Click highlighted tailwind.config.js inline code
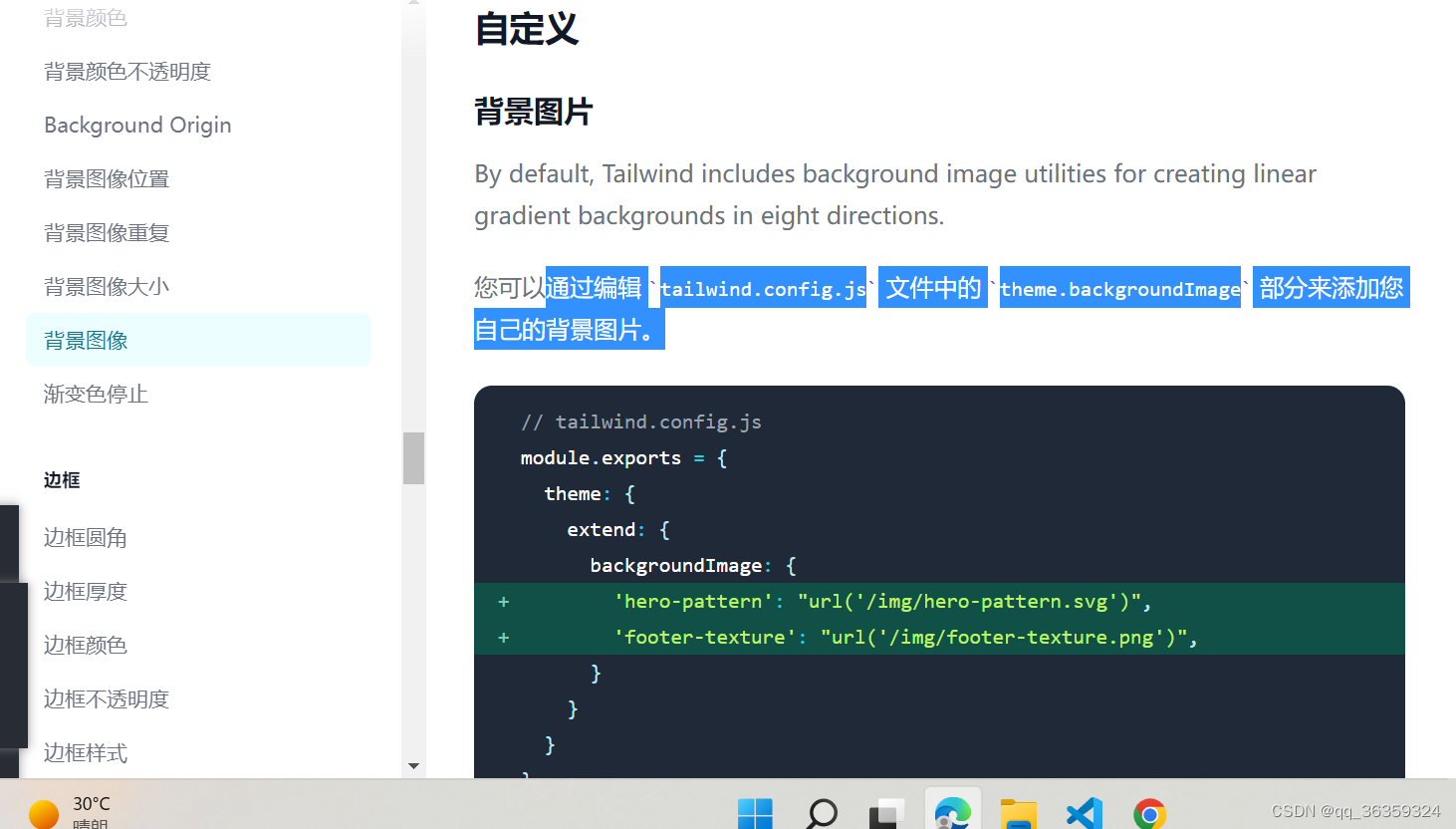The width and height of the screenshot is (1456, 829). (x=763, y=288)
